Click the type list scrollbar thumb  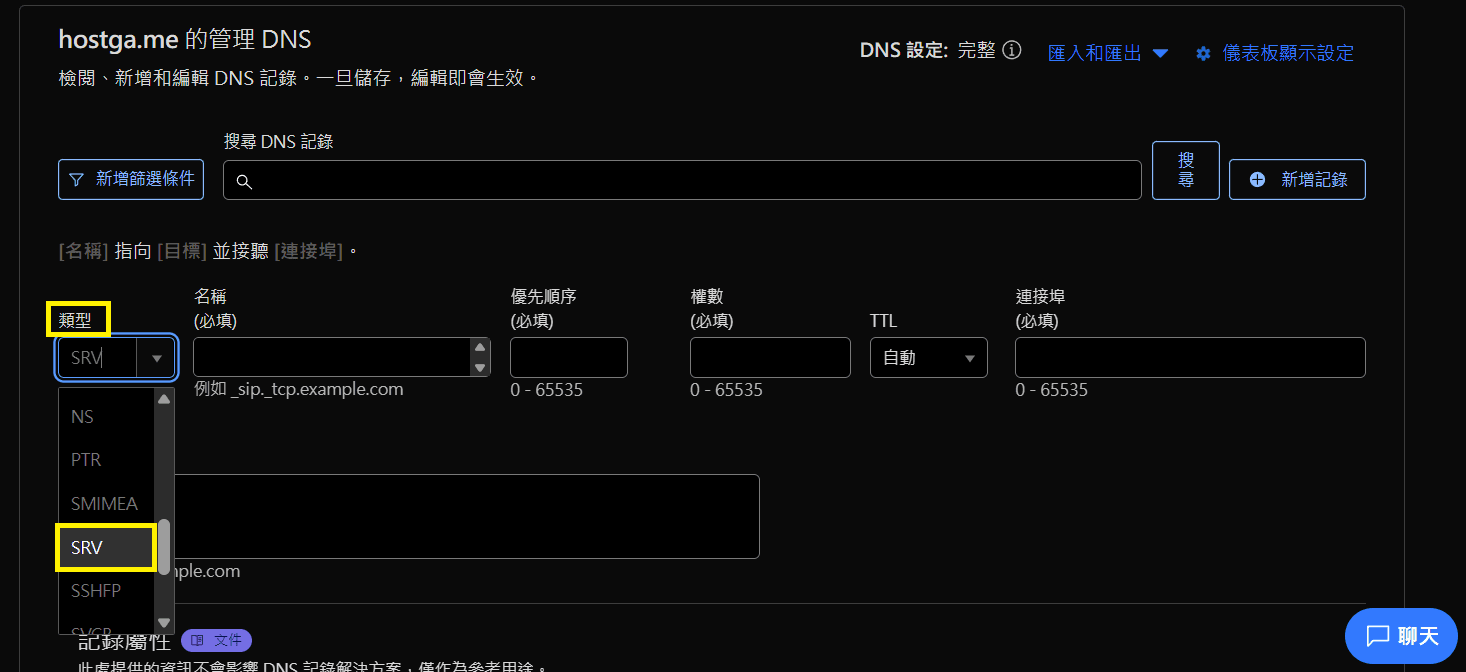pos(164,546)
